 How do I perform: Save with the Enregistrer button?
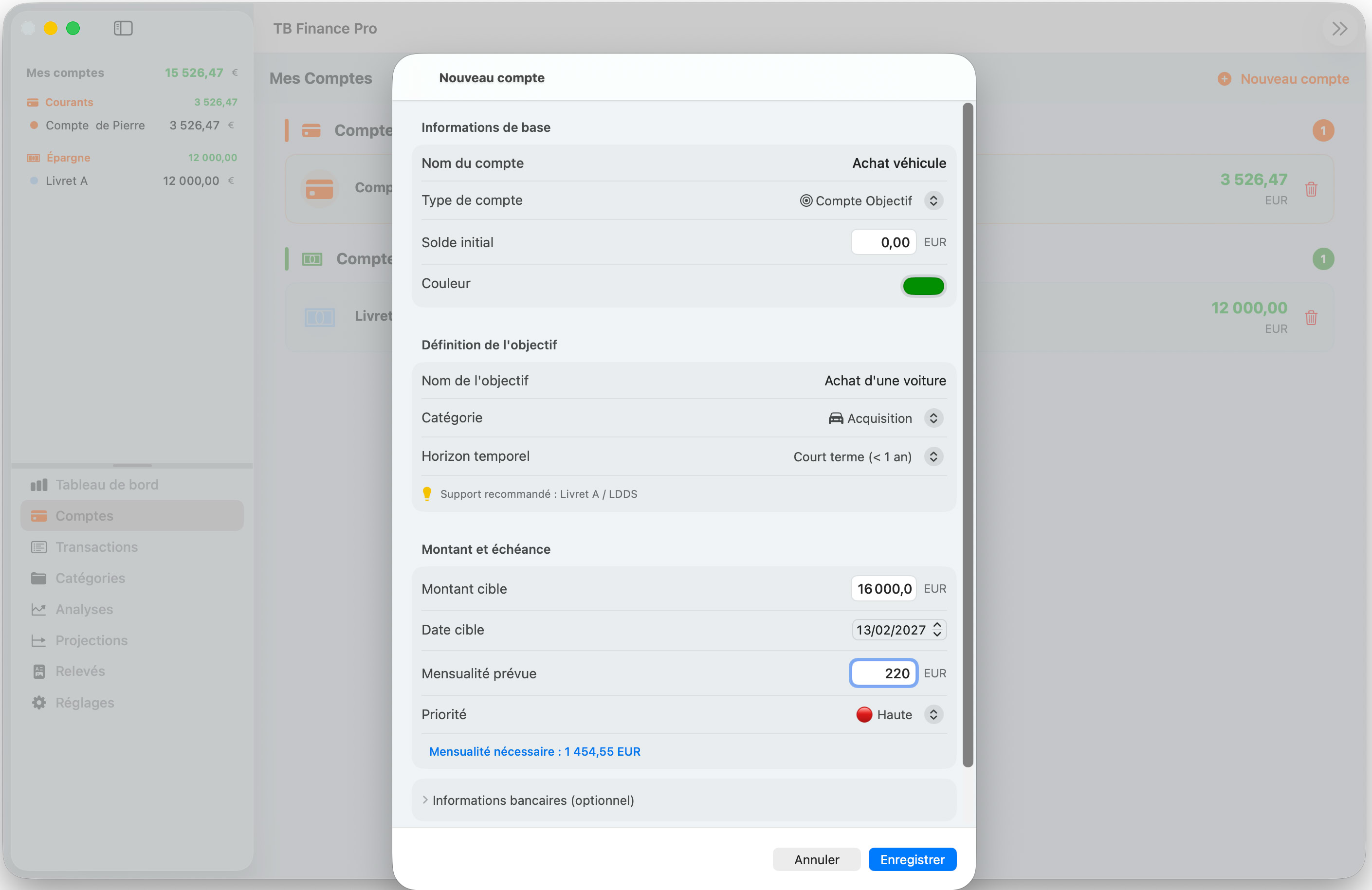click(912, 859)
